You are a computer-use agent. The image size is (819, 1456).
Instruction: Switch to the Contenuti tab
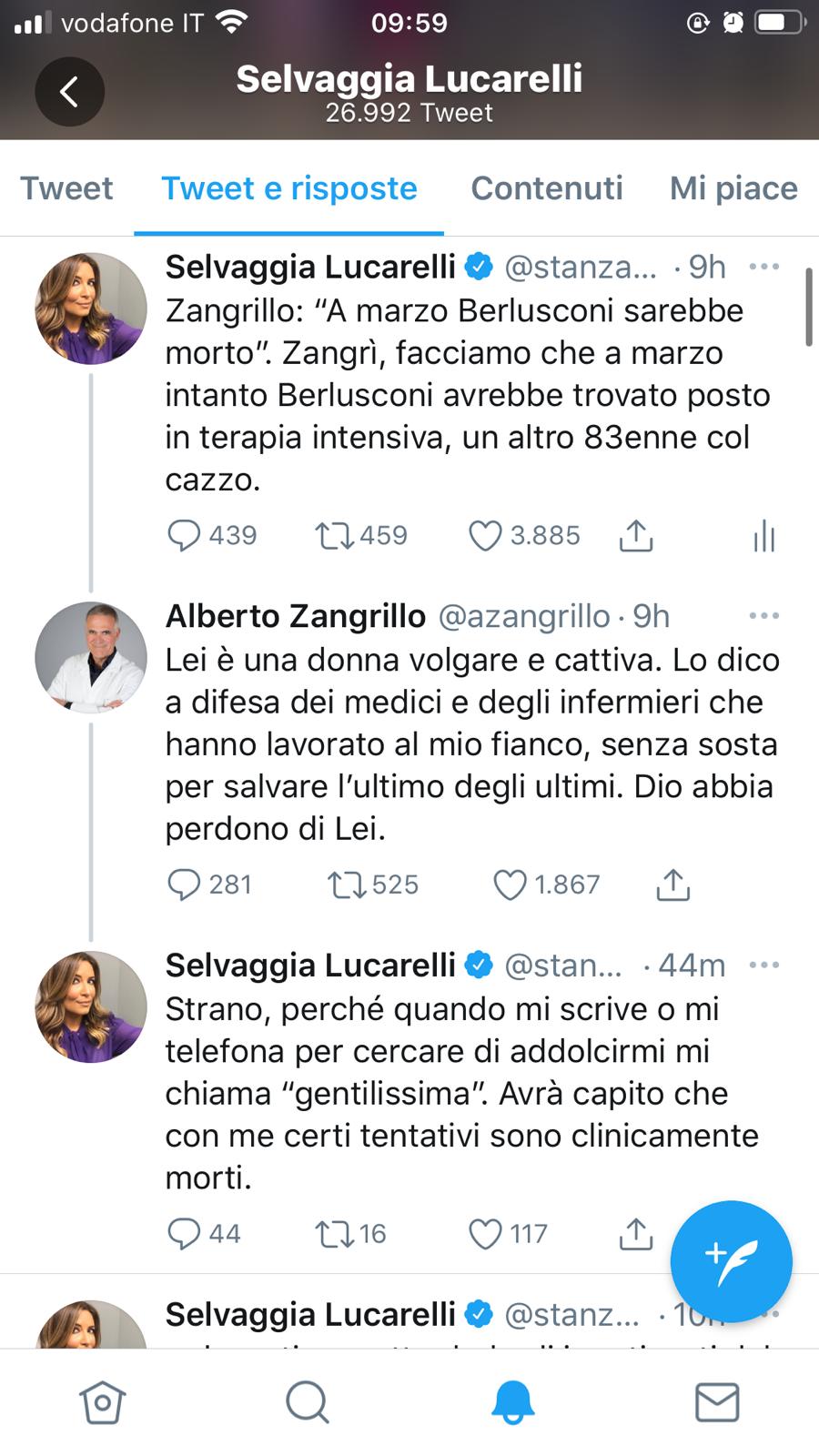(x=546, y=188)
